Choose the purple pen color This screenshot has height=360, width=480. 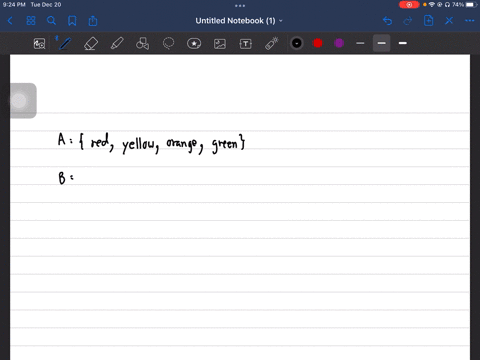click(339, 43)
